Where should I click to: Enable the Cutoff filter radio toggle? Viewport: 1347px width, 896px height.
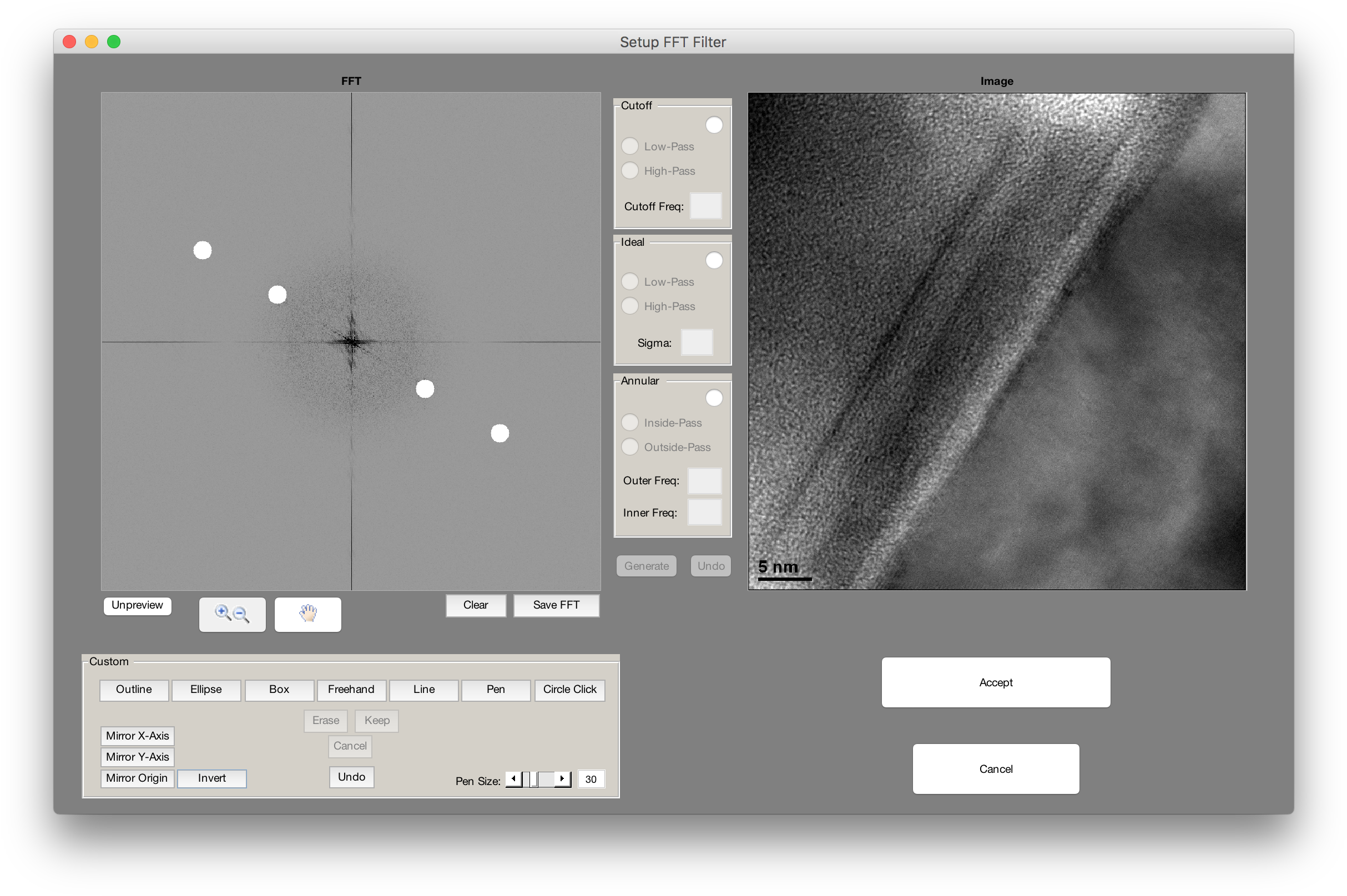[714, 125]
